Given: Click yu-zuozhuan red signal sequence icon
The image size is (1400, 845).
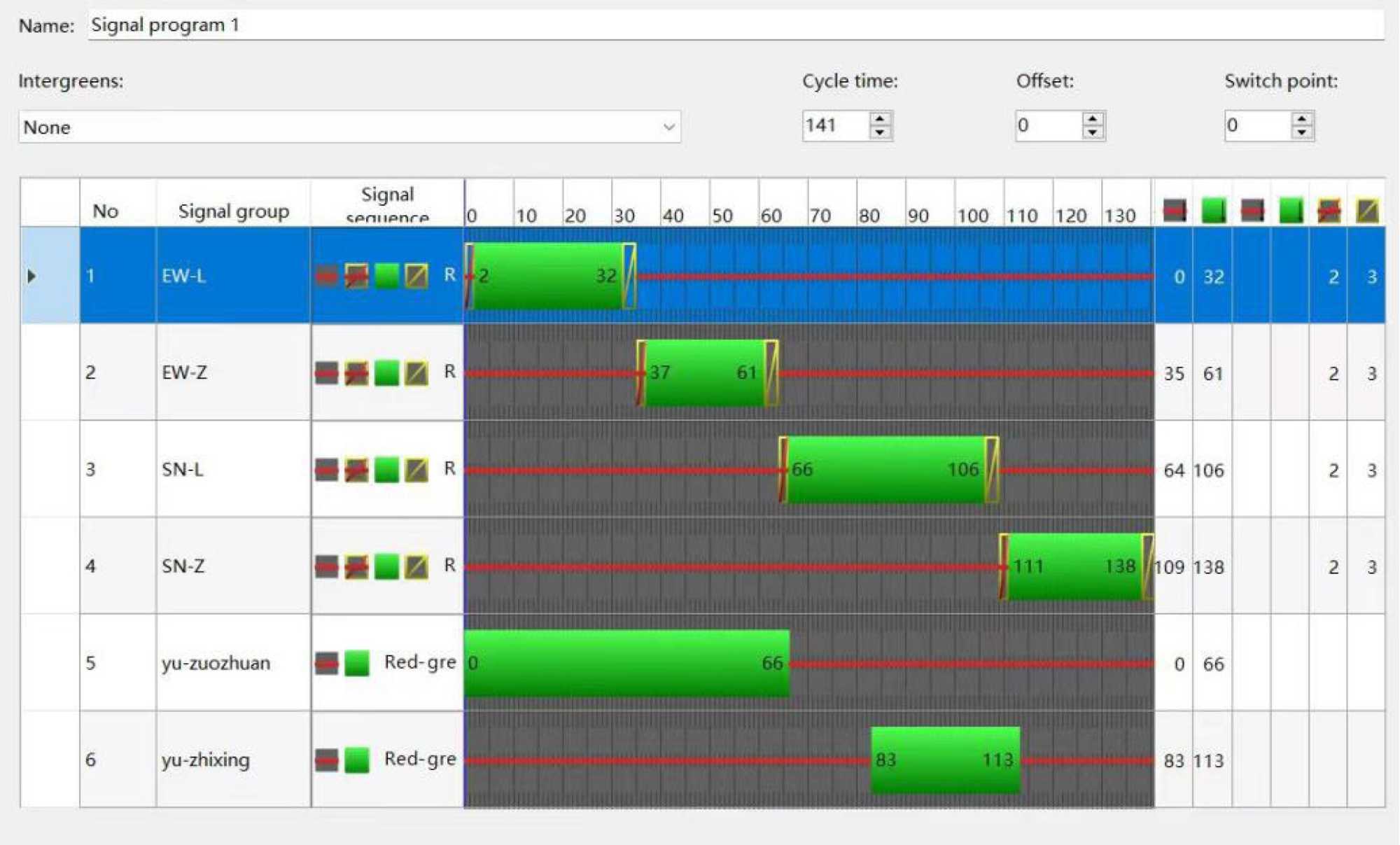Looking at the screenshot, I should click(x=326, y=662).
